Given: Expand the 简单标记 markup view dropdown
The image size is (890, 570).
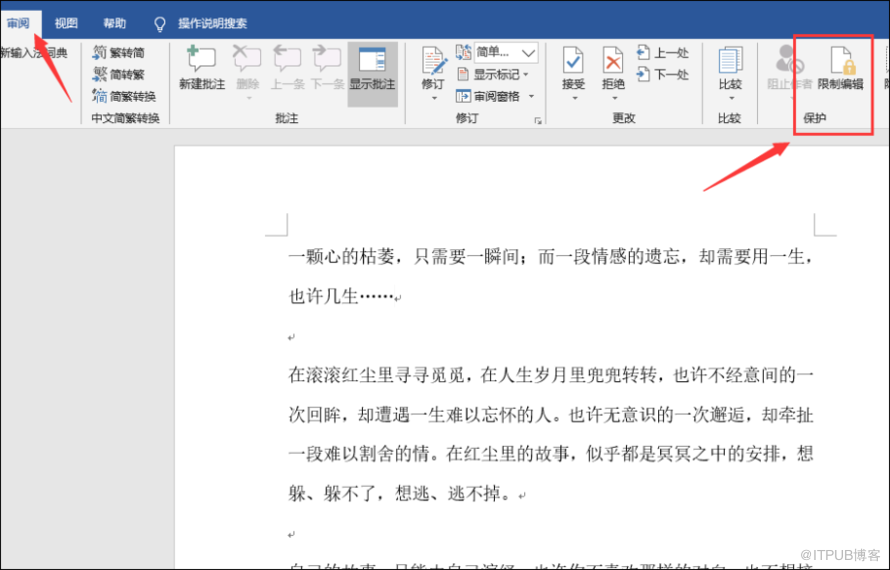Looking at the screenshot, I should (x=529, y=52).
